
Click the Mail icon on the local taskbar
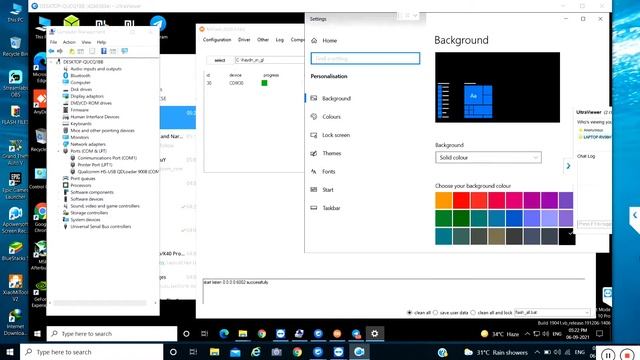click(x=235, y=352)
